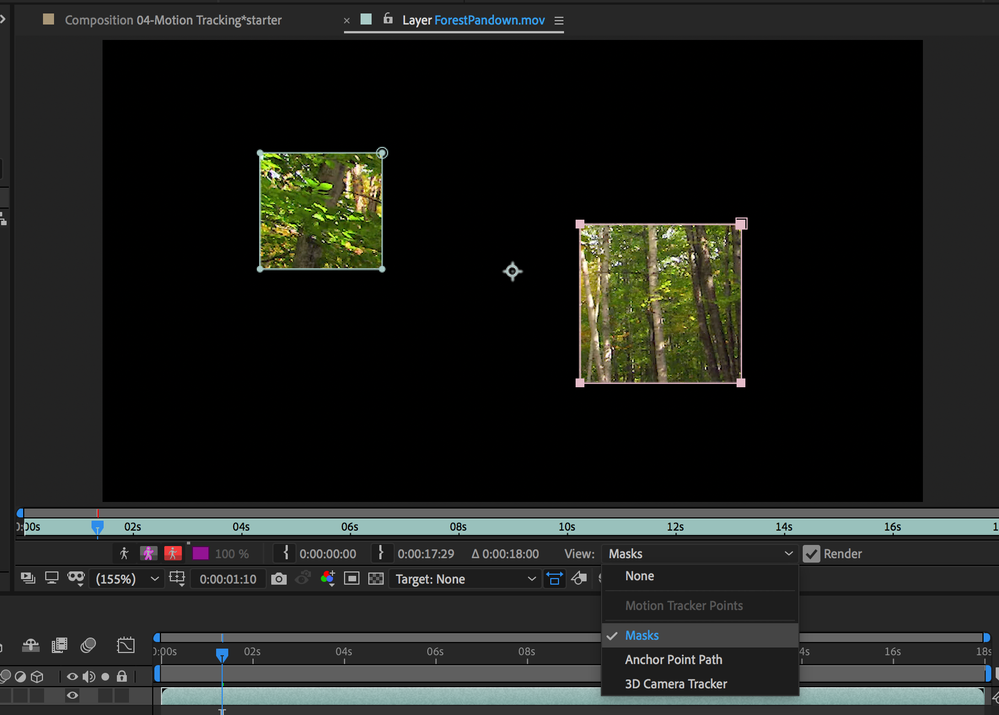This screenshot has height=715, width=999.
Task: Select top-right round vertex of teal mask
Action: point(382,153)
